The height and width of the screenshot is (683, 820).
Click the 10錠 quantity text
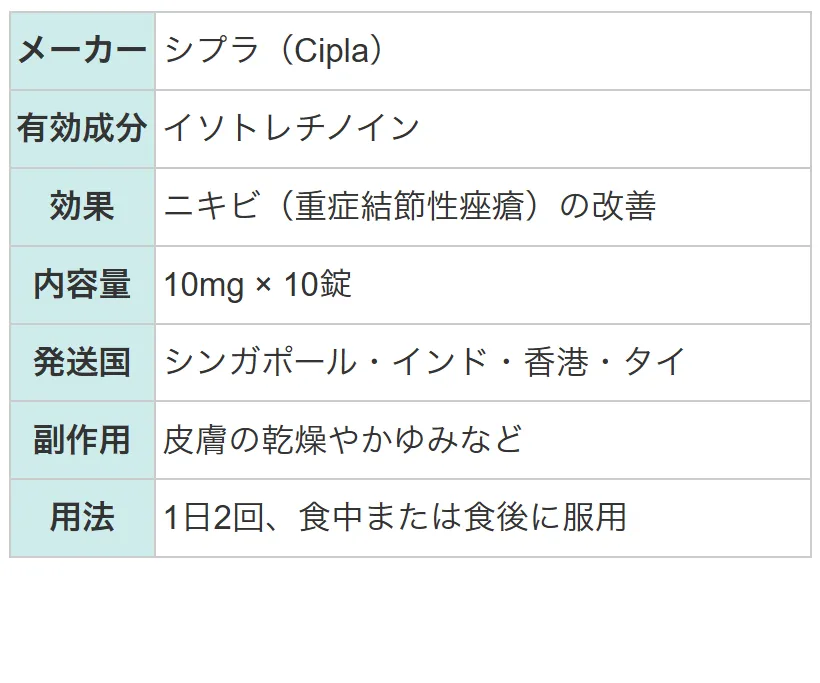pyautogui.click(x=318, y=284)
